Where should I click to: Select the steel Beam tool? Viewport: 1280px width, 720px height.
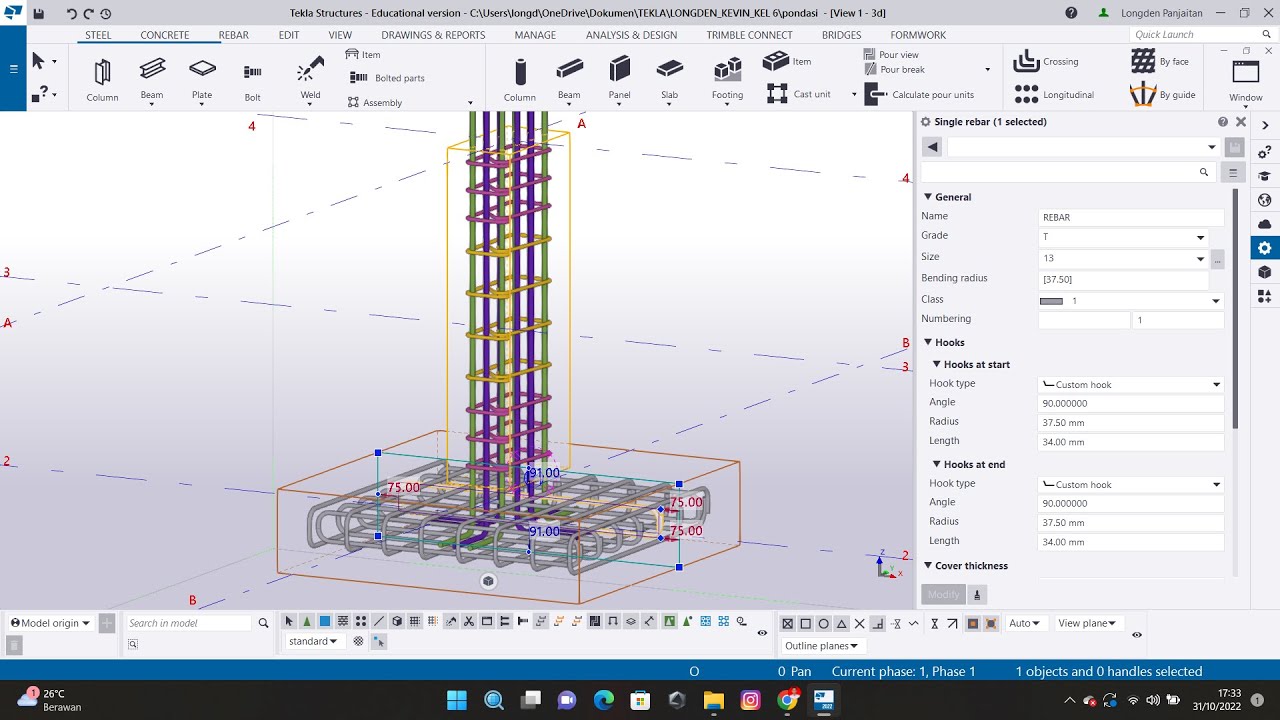pyautogui.click(x=152, y=78)
